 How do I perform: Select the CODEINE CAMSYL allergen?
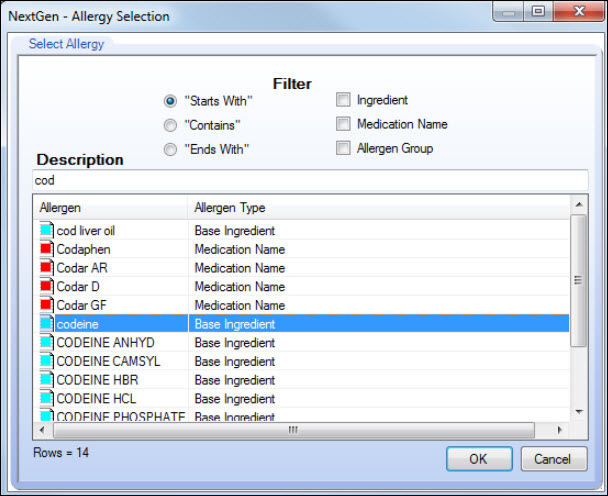(109, 361)
